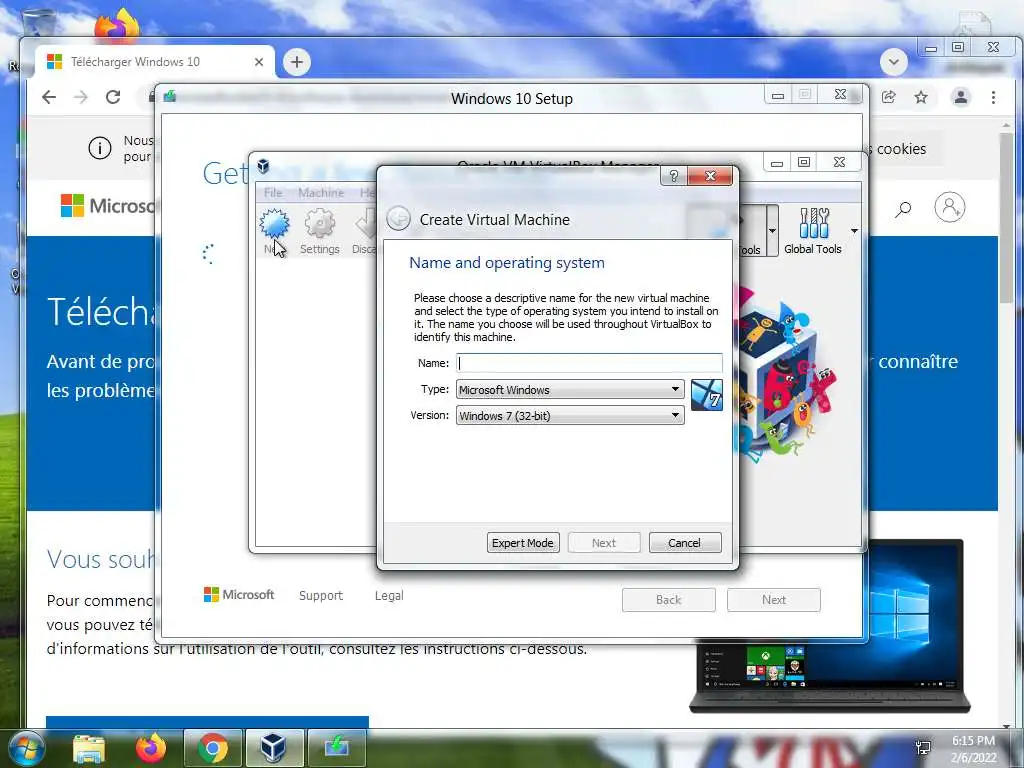Click the Microsoft logo on the webpage
Screen dimensions: 1024x768
point(108,206)
